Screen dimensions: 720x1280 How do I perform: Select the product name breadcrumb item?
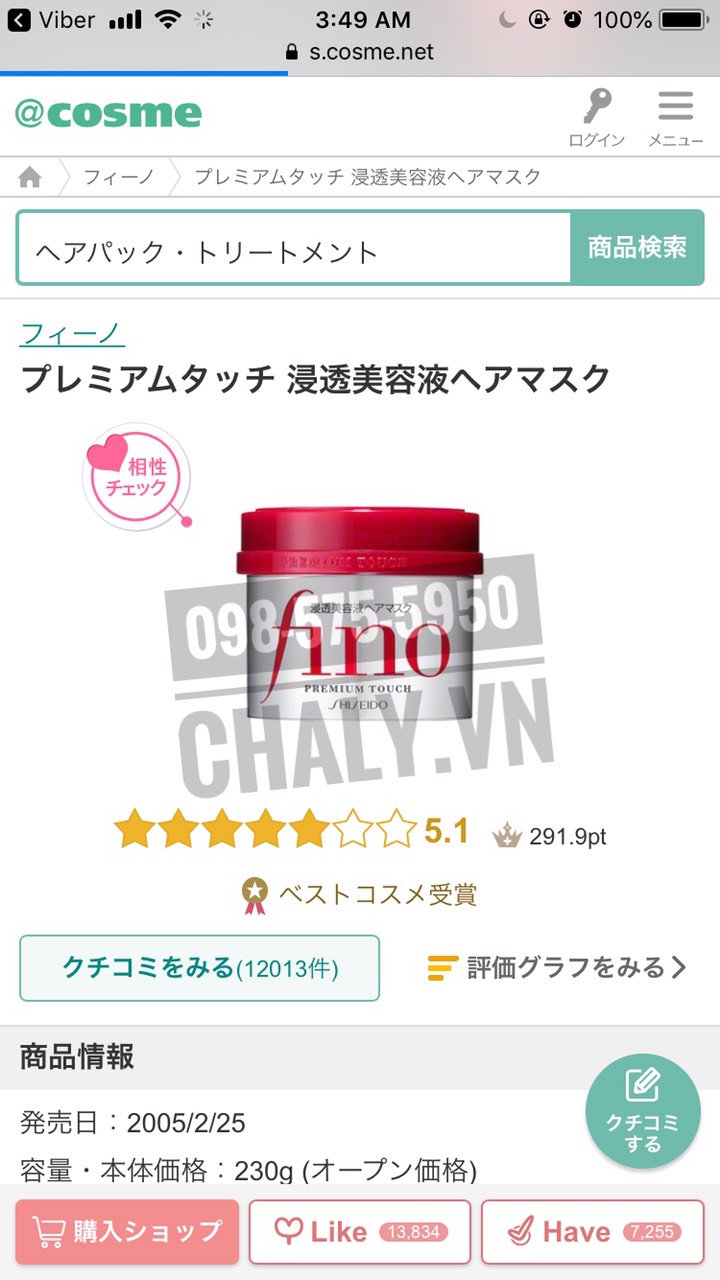tap(367, 178)
